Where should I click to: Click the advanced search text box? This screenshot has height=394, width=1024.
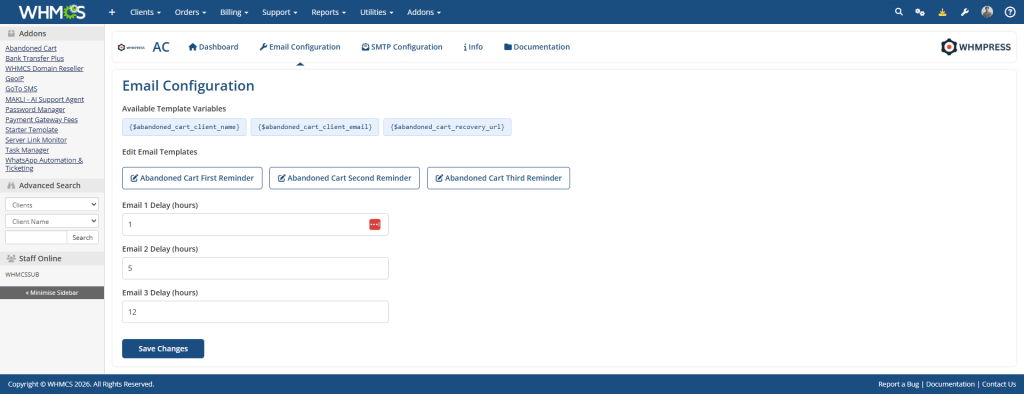coord(36,237)
